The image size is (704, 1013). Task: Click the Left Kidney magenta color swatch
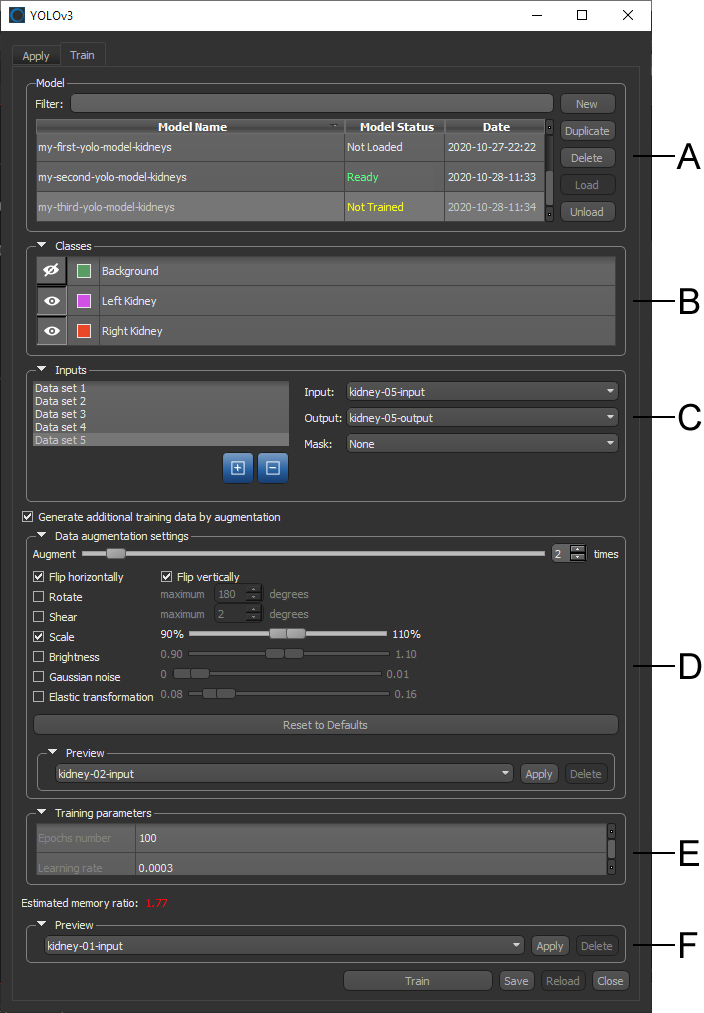84,301
